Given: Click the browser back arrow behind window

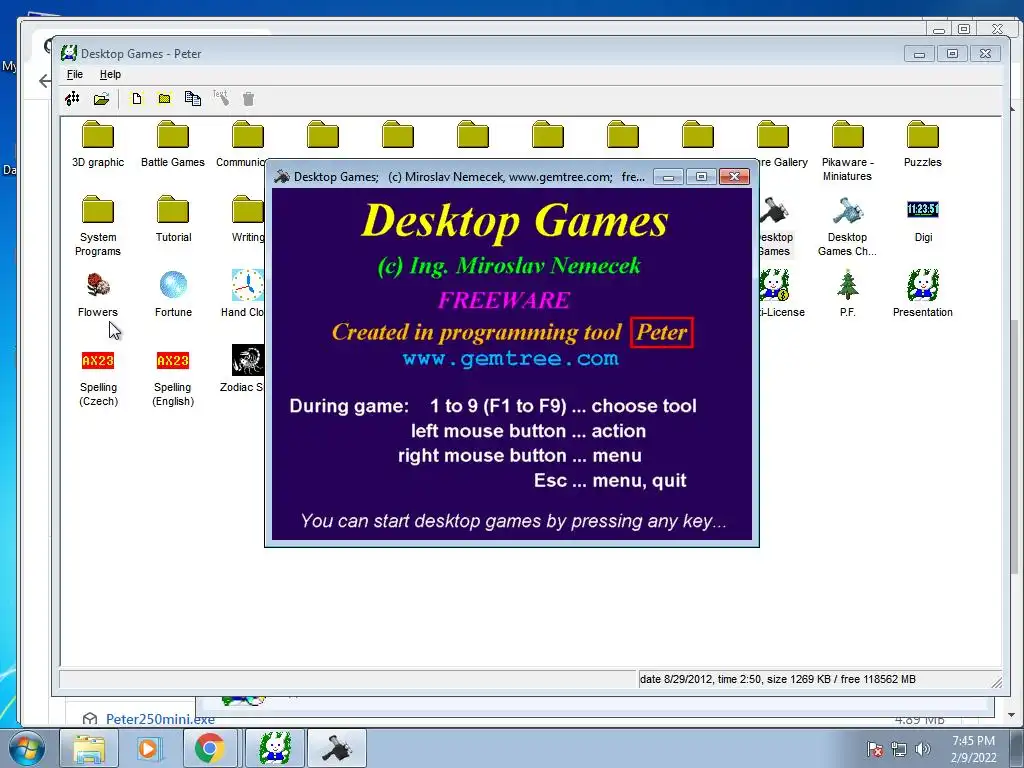Looking at the screenshot, I should point(44,81).
